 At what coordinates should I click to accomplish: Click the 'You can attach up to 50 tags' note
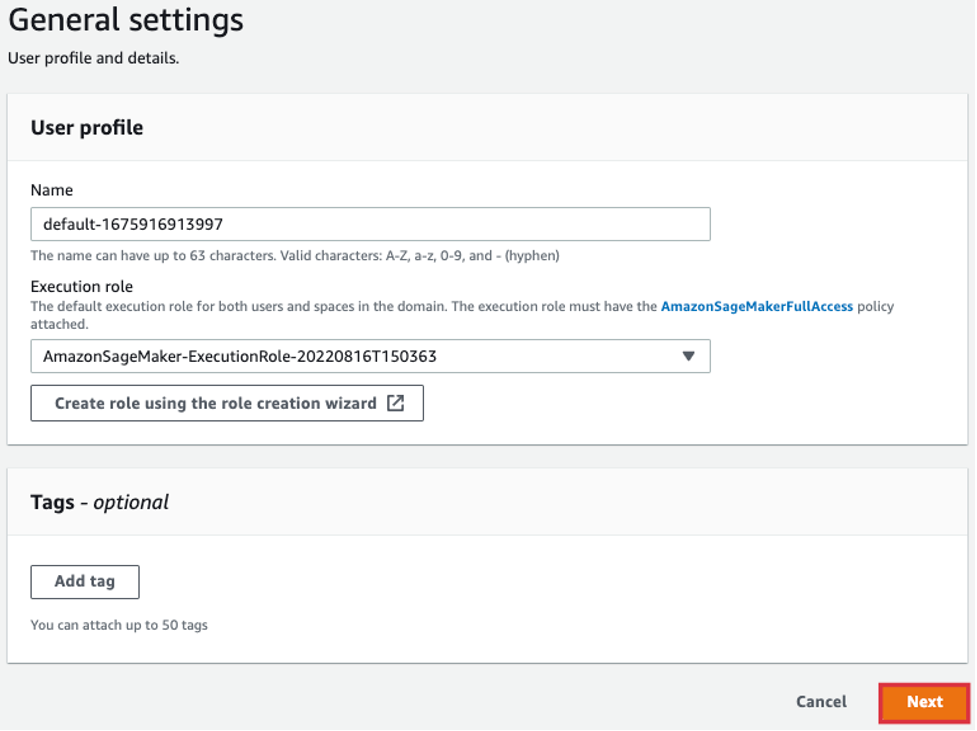(x=119, y=625)
